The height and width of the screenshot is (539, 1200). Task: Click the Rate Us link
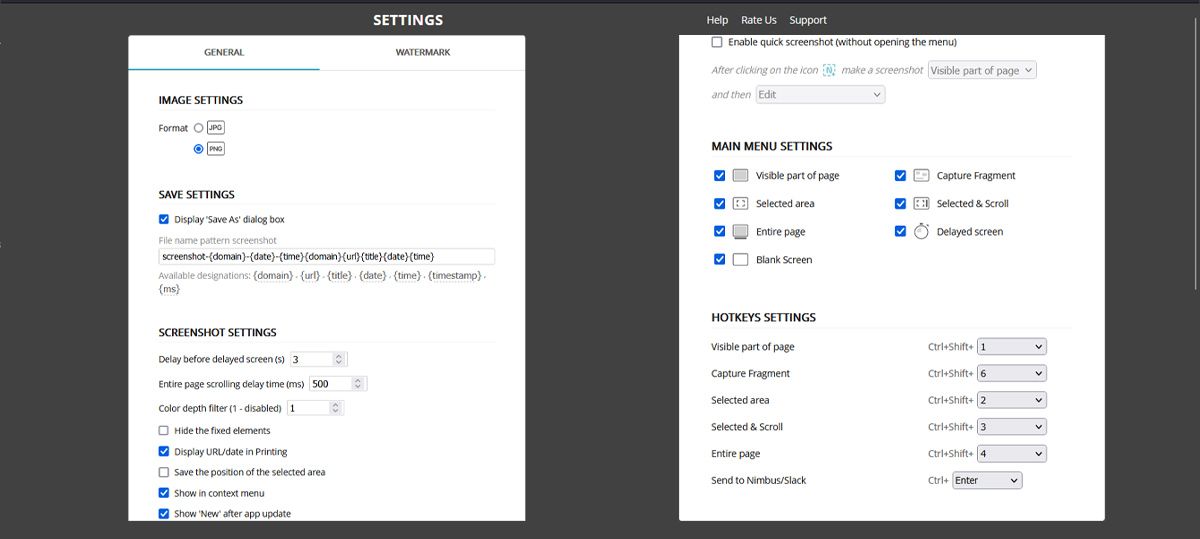click(758, 20)
